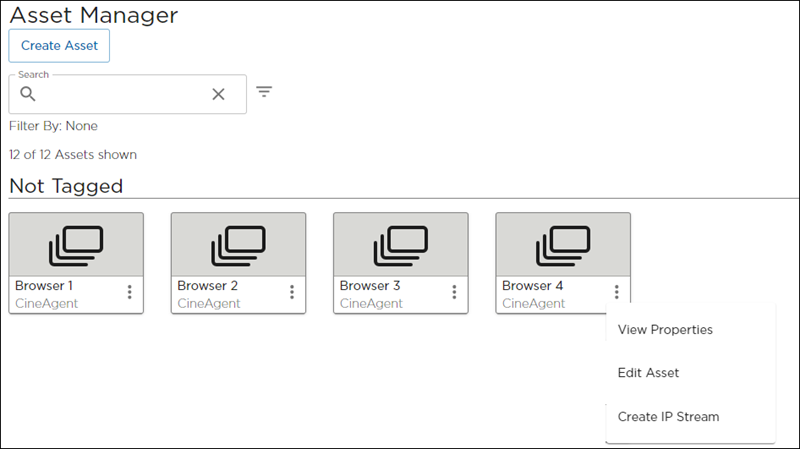The image size is (800, 449).
Task: Clear the search field with X icon
Action: (218, 94)
